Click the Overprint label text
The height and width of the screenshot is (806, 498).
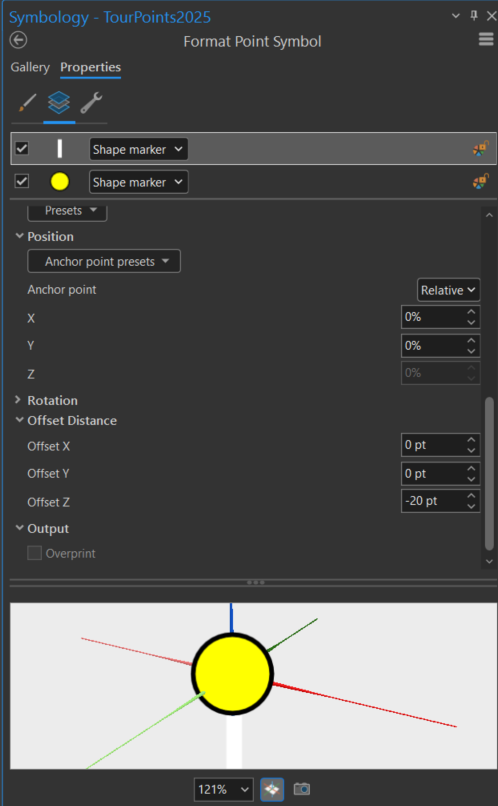click(70, 554)
